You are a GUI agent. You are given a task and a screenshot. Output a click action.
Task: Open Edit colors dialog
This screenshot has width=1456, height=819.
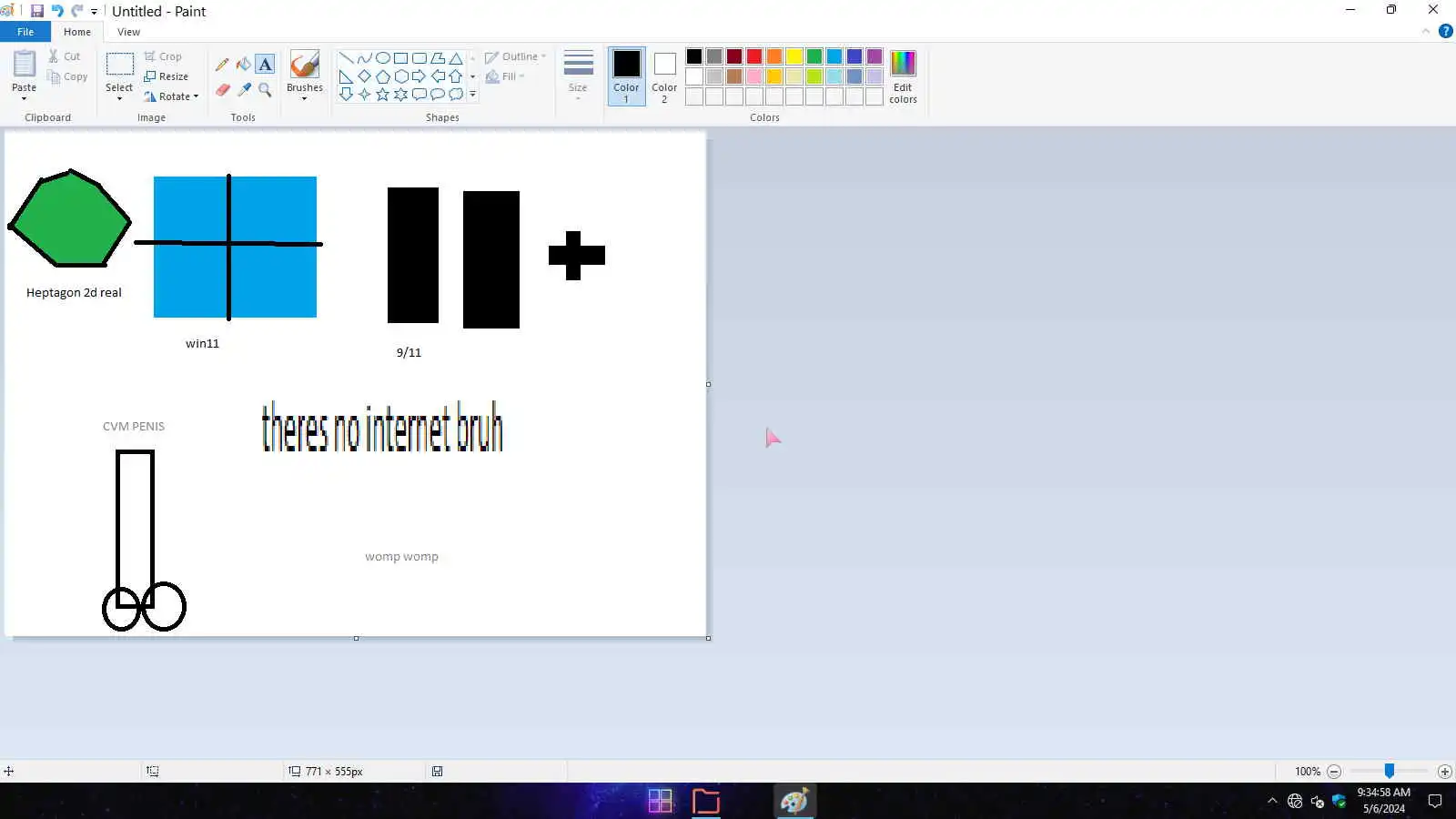point(903,76)
